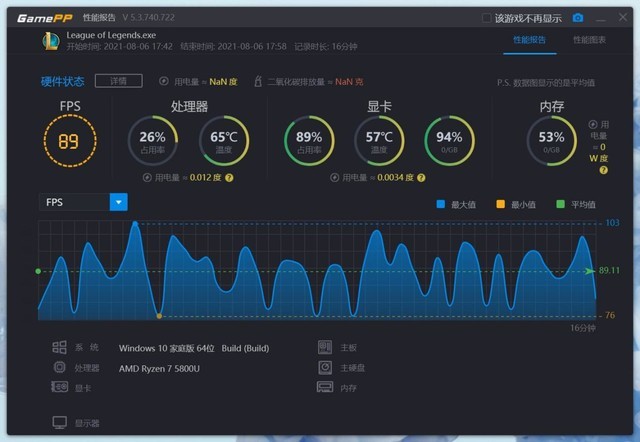Viewport: 640px width, 442px height.
Task: Select the 性能报告 tab
Action: tap(529, 40)
